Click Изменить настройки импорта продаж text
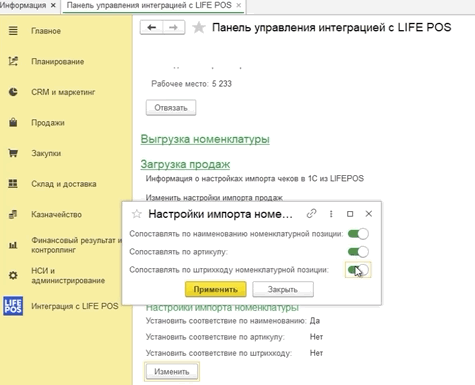Viewport: 475px width, 385px height. (x=214, y=197)
